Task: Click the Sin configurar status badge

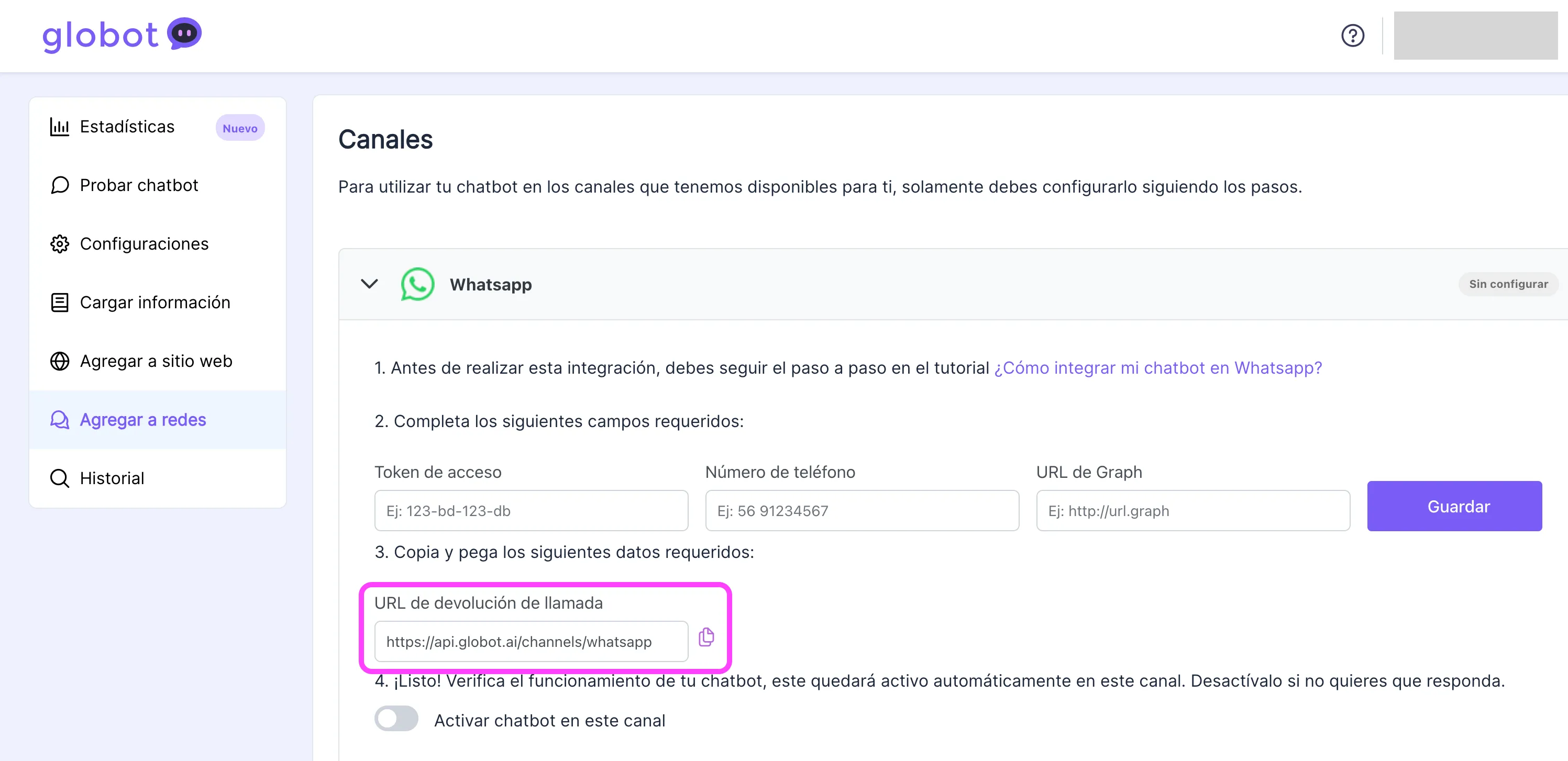Action: [x=1508, y=284]
